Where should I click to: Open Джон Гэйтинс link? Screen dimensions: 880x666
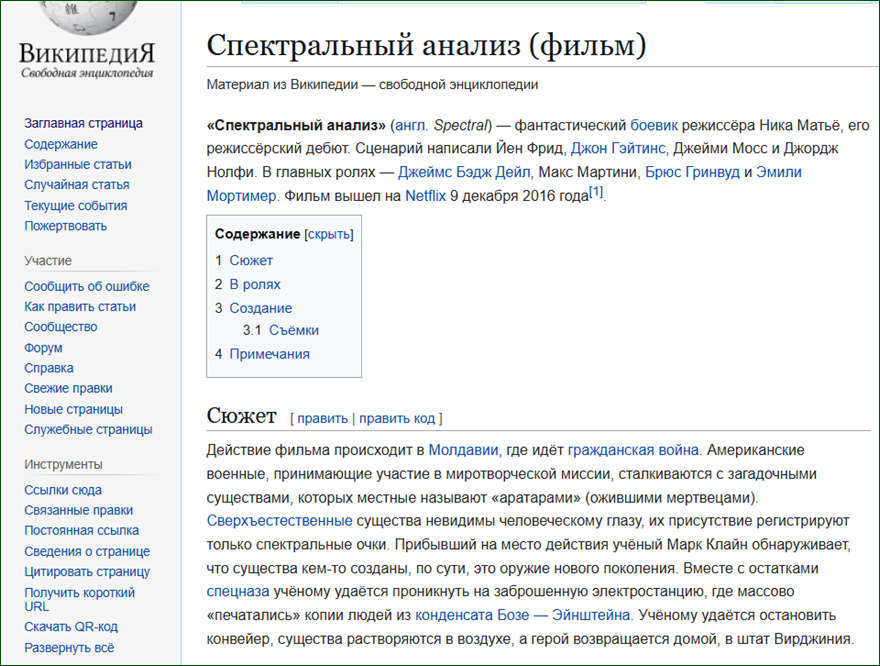click(x=618, y=149)
